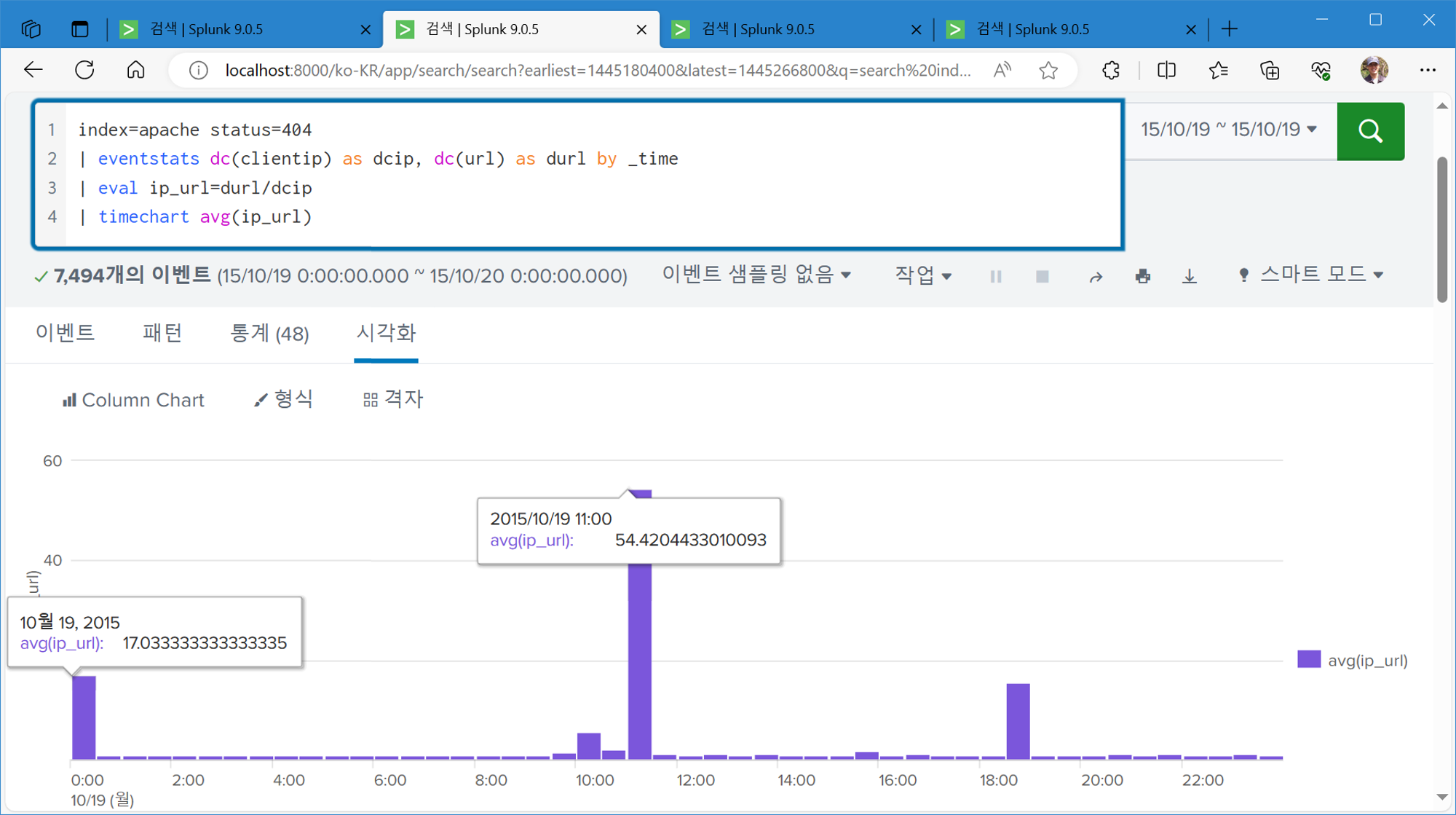
Task: Add page to browser favorites star
Action: (1048, 71)
